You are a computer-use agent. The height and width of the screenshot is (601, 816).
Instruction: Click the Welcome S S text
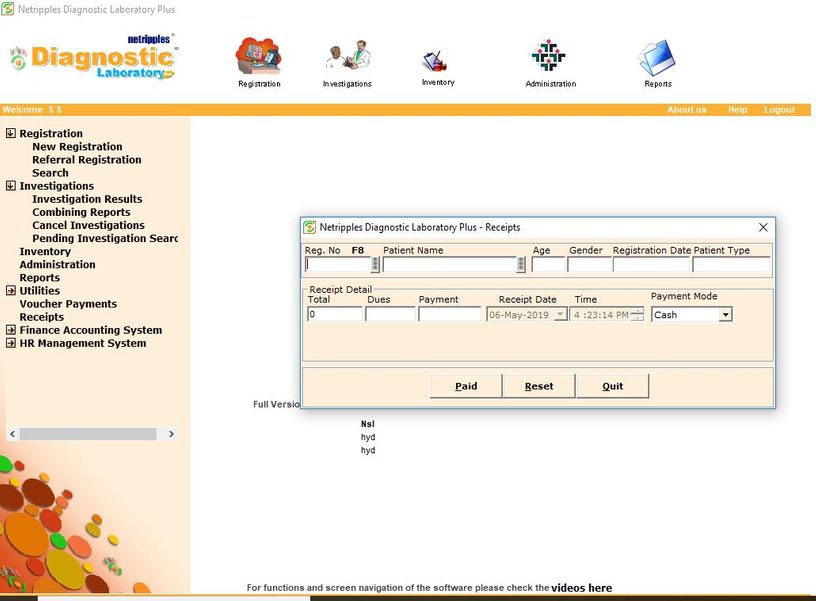click(32, 110)
